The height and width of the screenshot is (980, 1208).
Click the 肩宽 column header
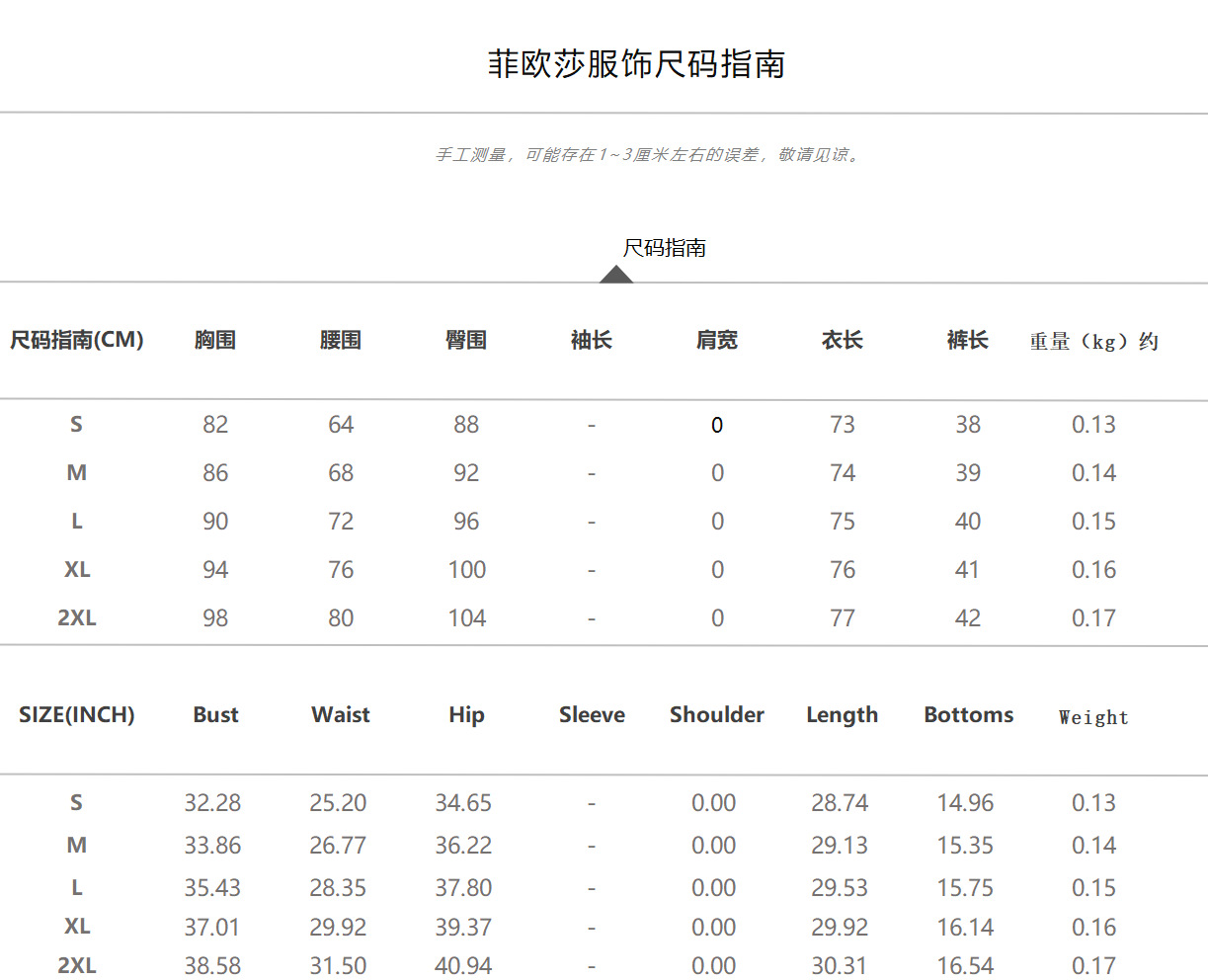tap(717, 340)
